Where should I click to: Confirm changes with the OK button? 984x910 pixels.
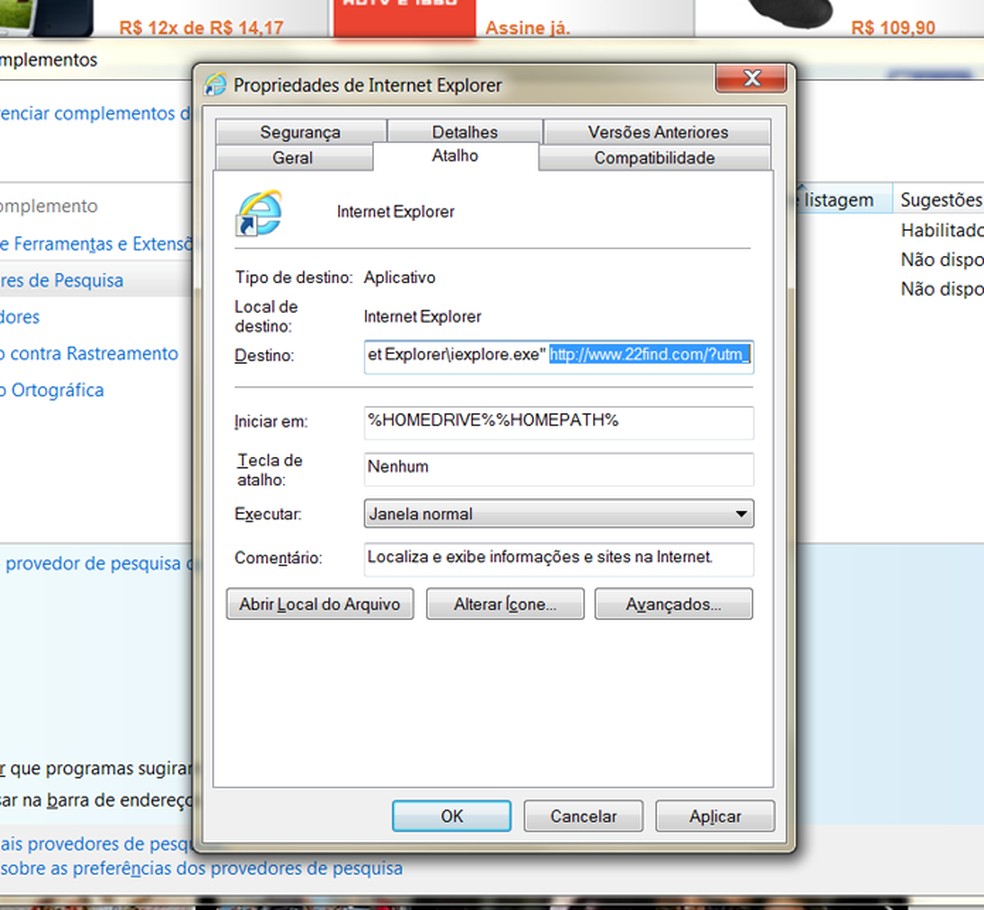(x=451, y=816)
